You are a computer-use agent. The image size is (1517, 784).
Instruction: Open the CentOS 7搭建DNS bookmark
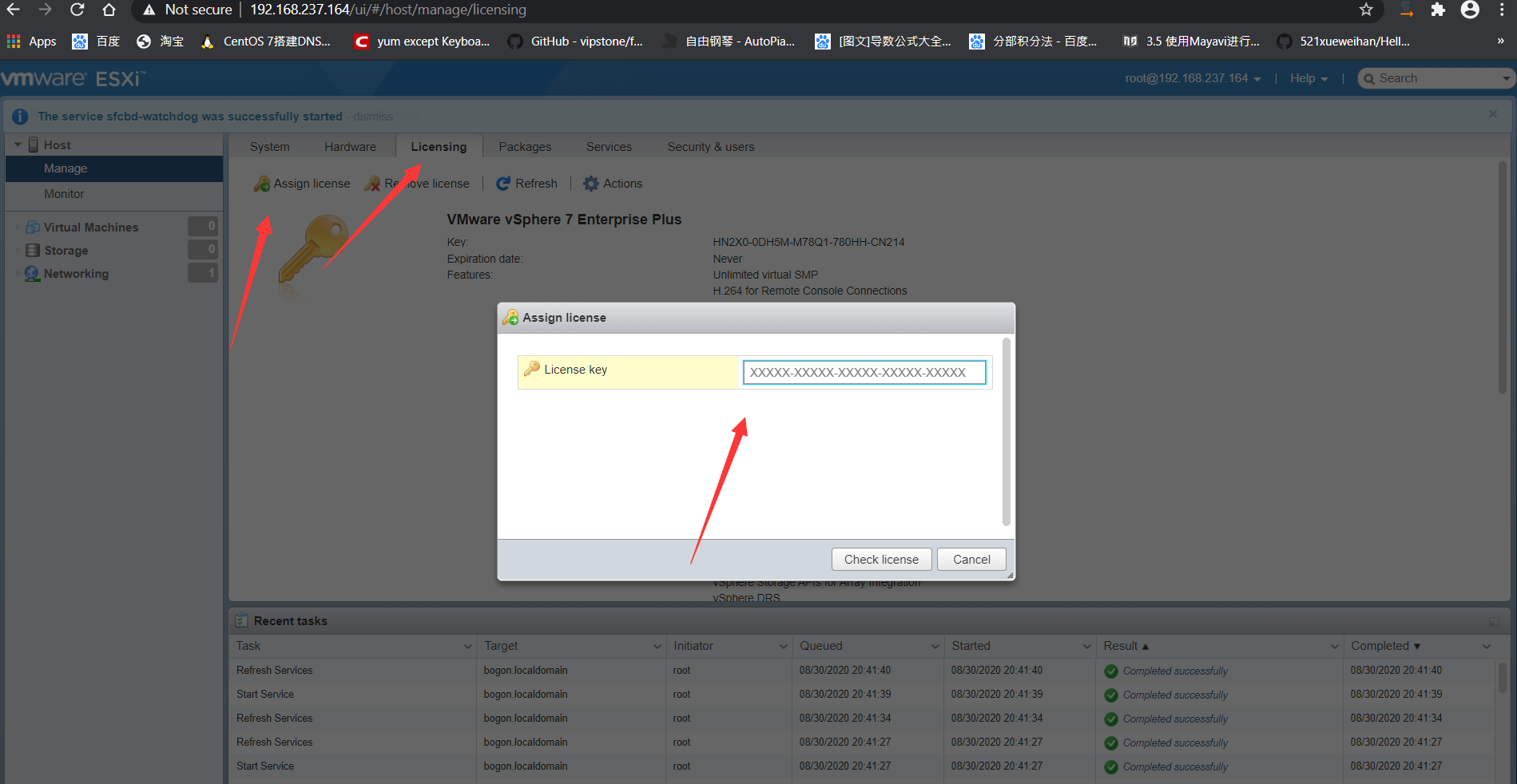tap(265, 42)
